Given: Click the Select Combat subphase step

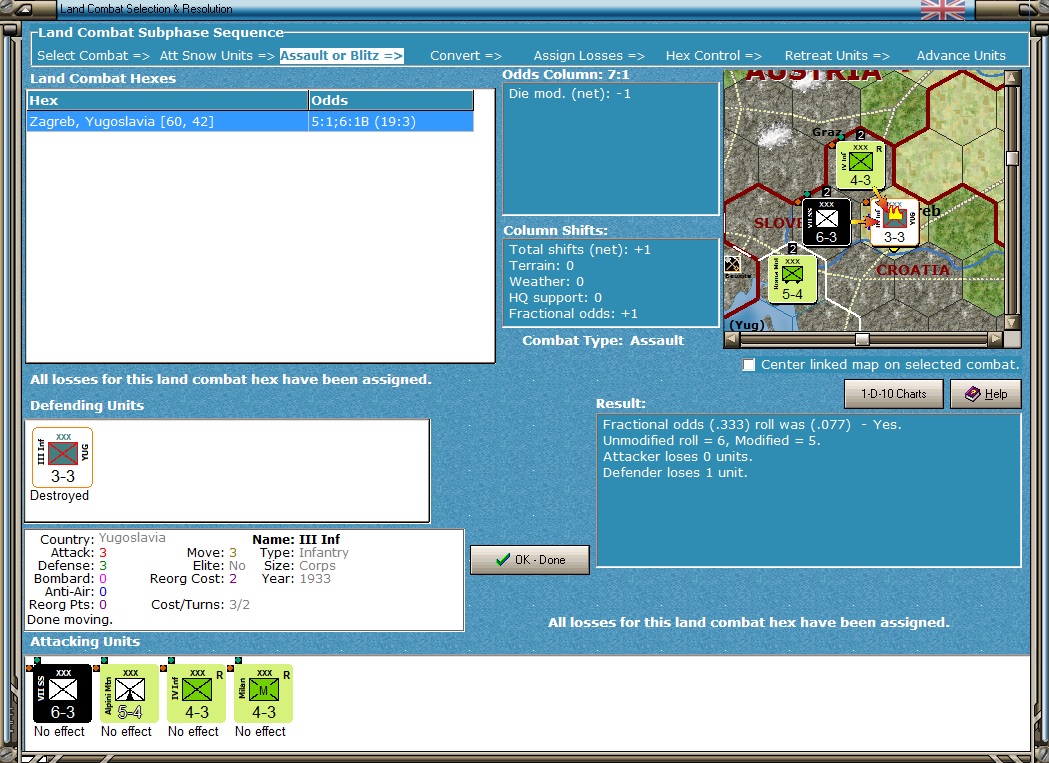Looking at the screenshot, I should point(93,56).
